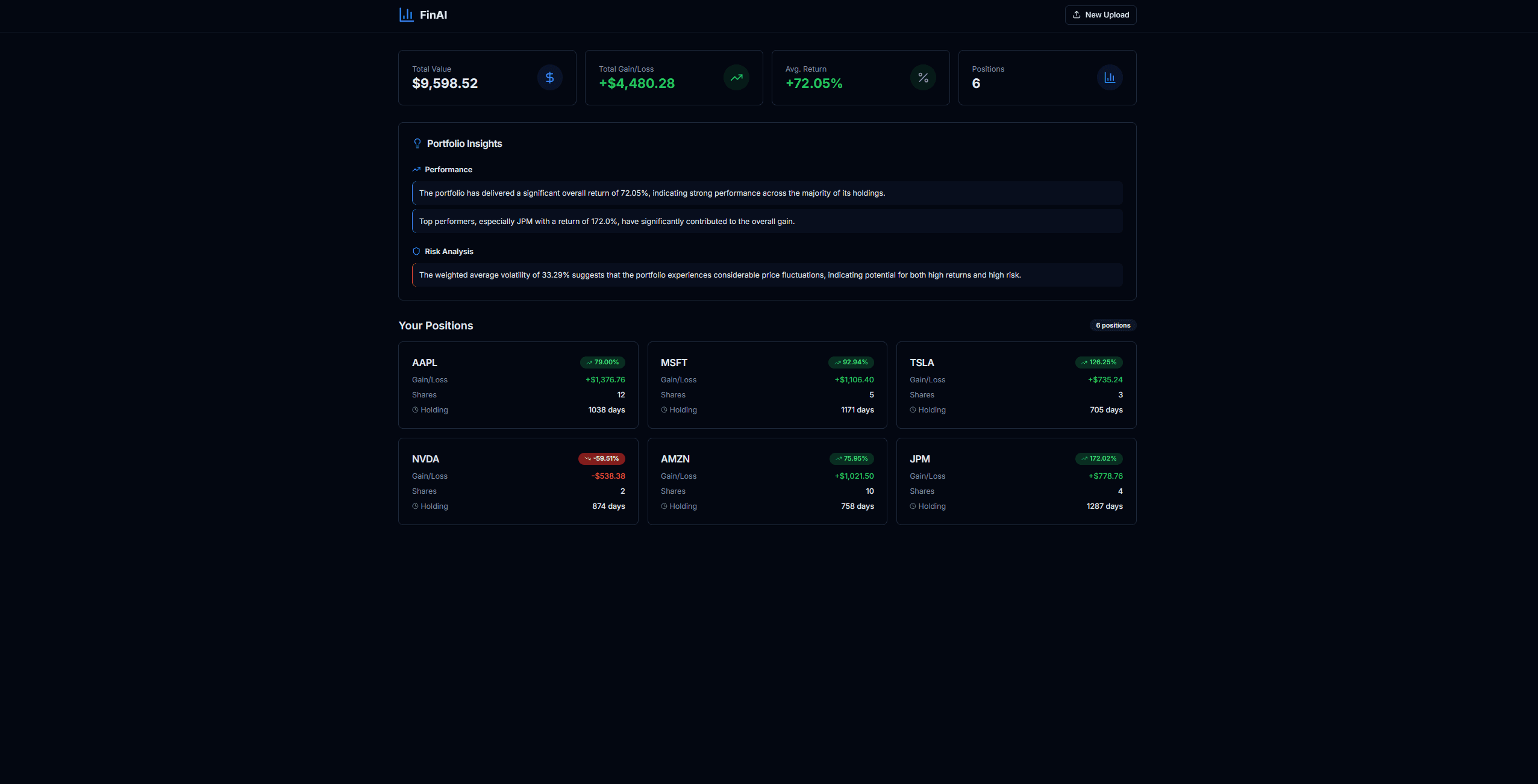Click the clock icon in the AAPL card

pos(414,409)
